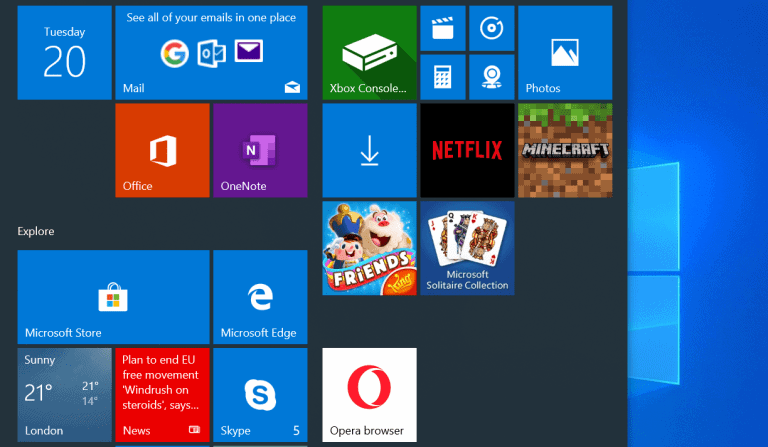This screenshot has height=447, width=768.
Task: Open the OneNote tile
Action: (x=260, y=150)
